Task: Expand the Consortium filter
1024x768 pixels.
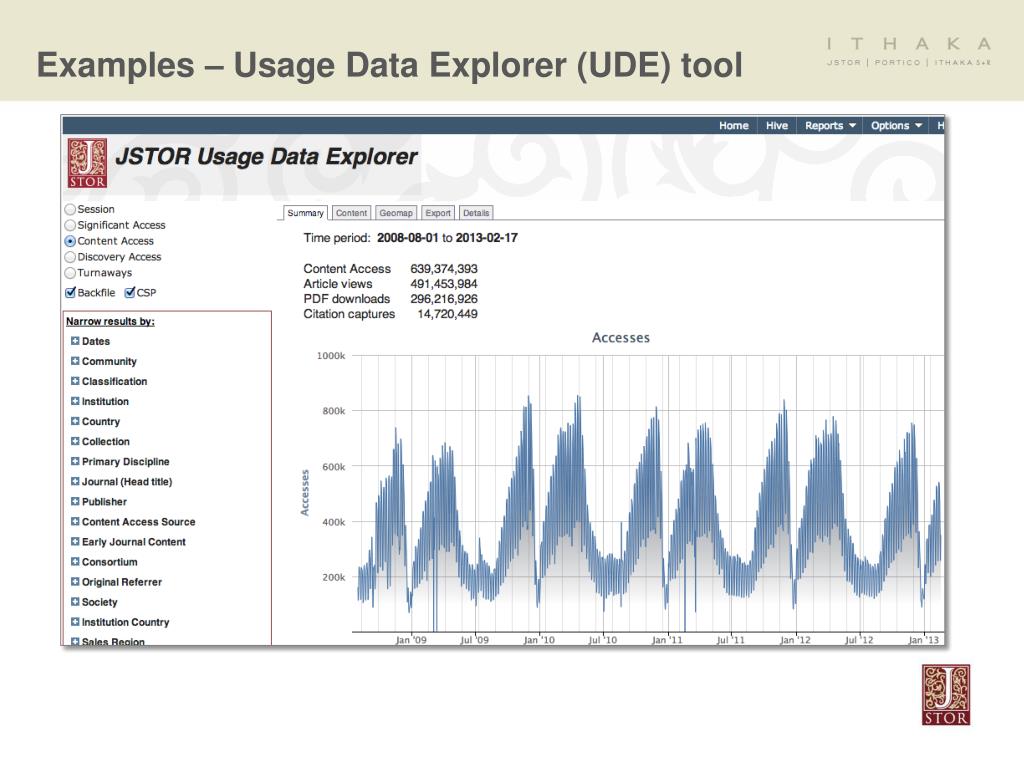Action: pos(75,562)
